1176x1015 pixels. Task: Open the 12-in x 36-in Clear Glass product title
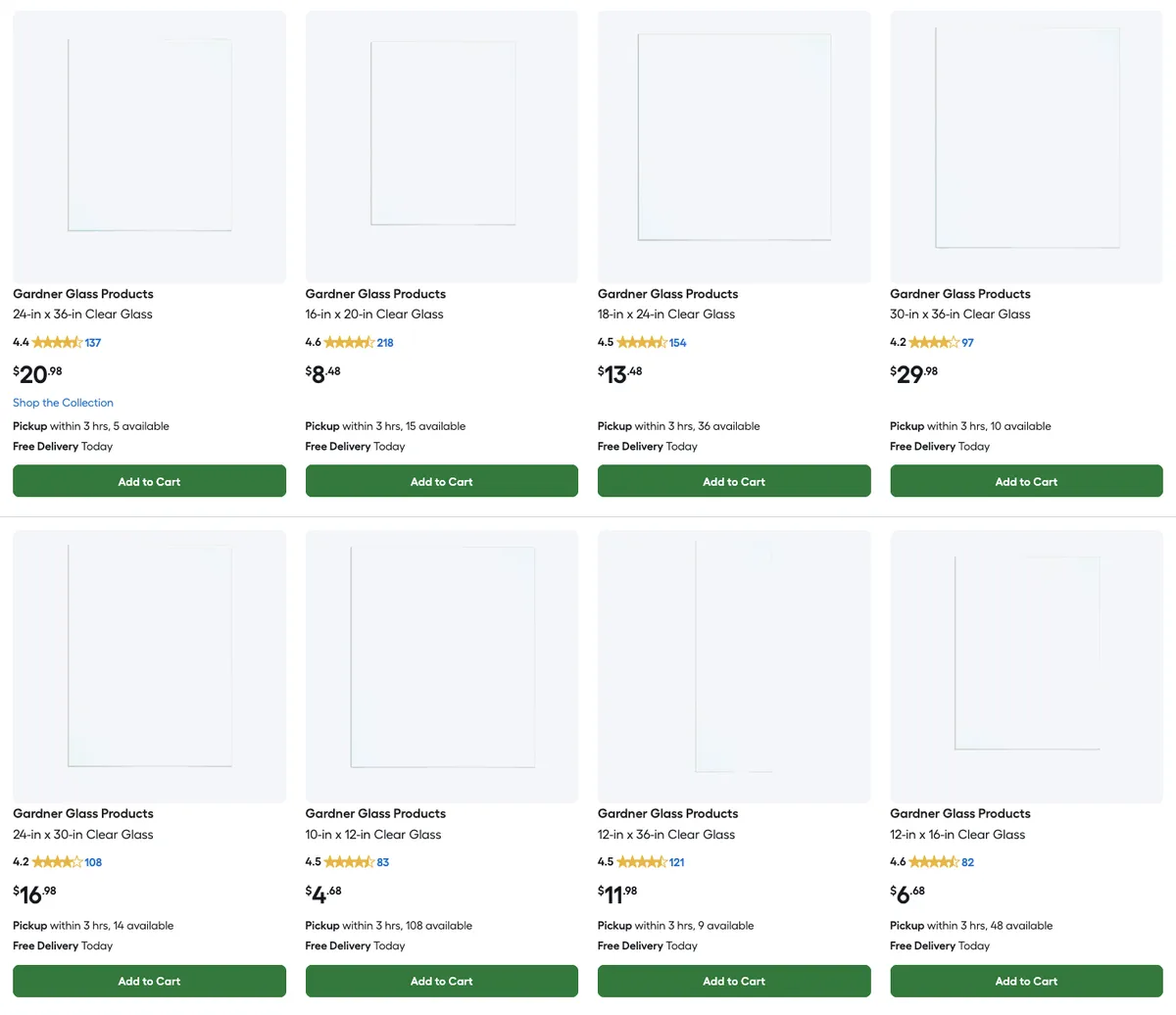click(x=665, y=835)
